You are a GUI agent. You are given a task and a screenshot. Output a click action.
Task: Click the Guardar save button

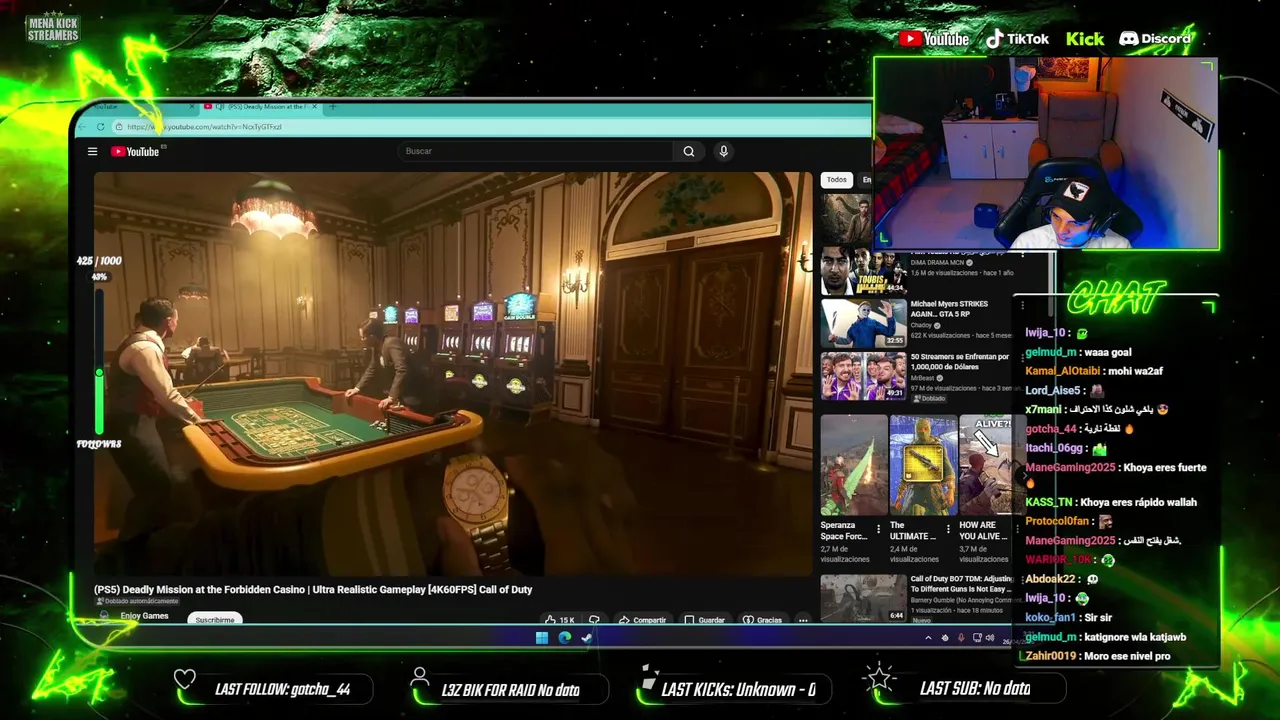(x=704, y=620)
